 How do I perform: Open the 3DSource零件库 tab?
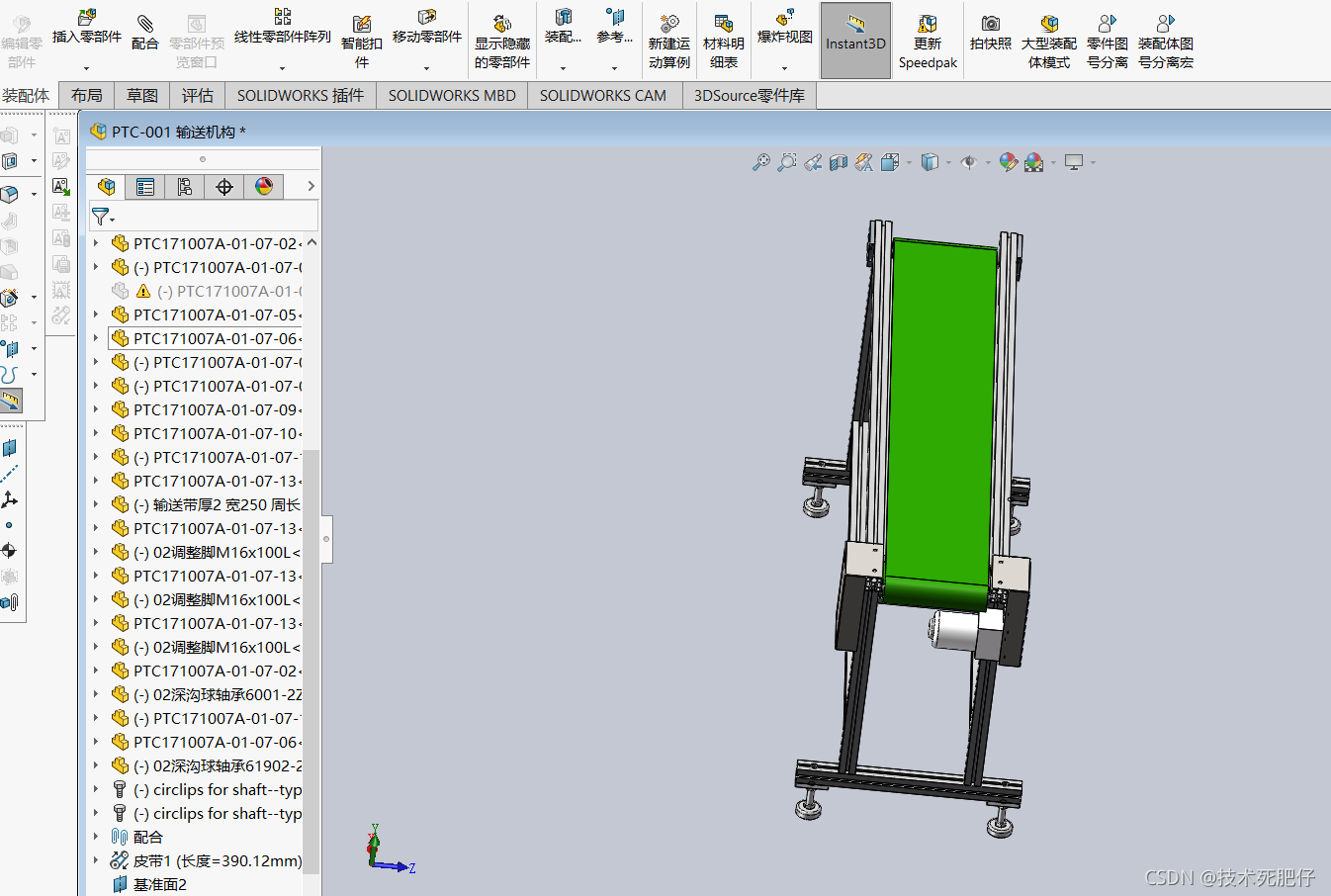pyautogui.click(x=750, y=96)
